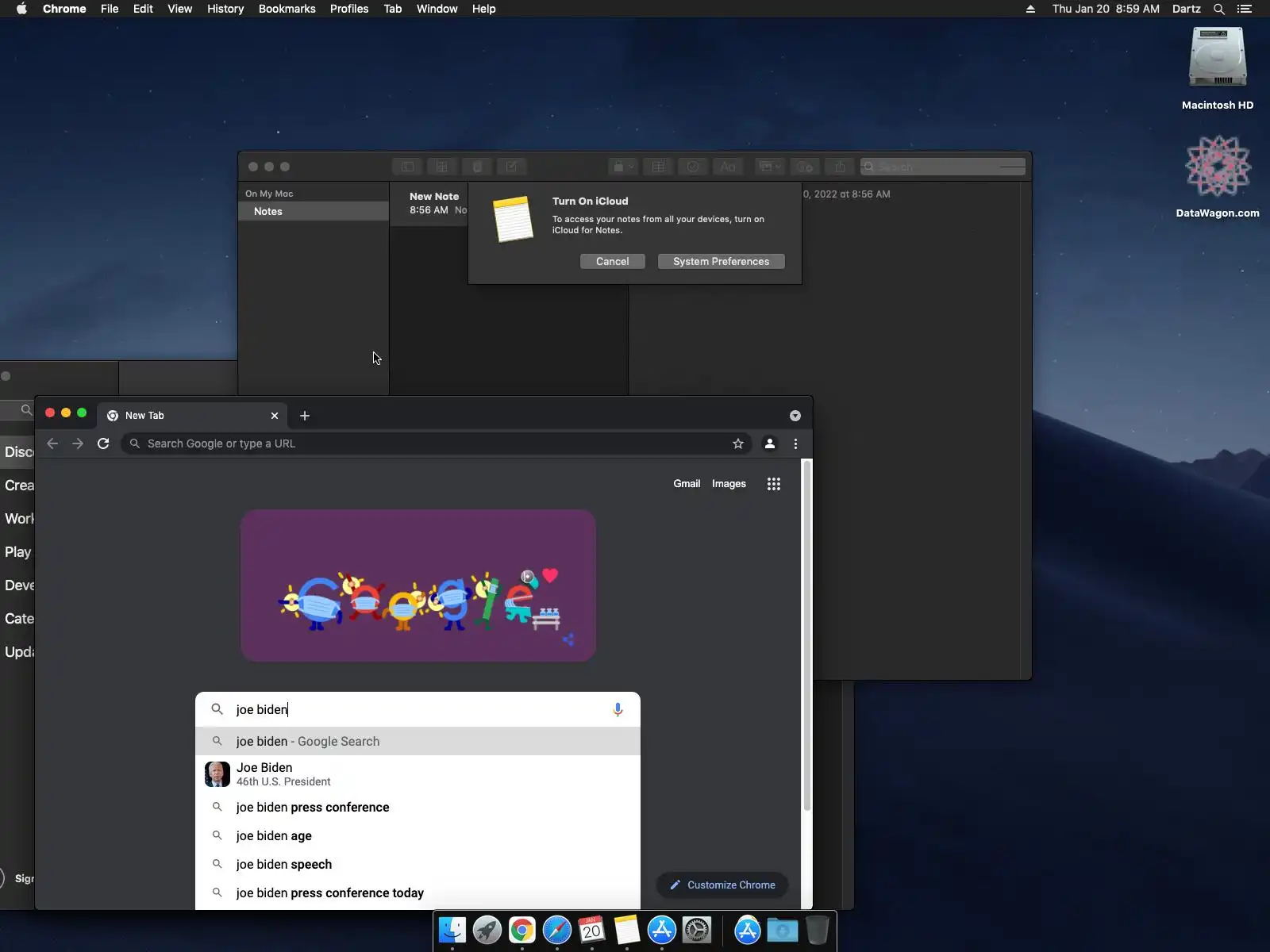The width and height of the screenshot is (1270, 952).
Task: Go back in Chrome
Action: tap(52, 443)
